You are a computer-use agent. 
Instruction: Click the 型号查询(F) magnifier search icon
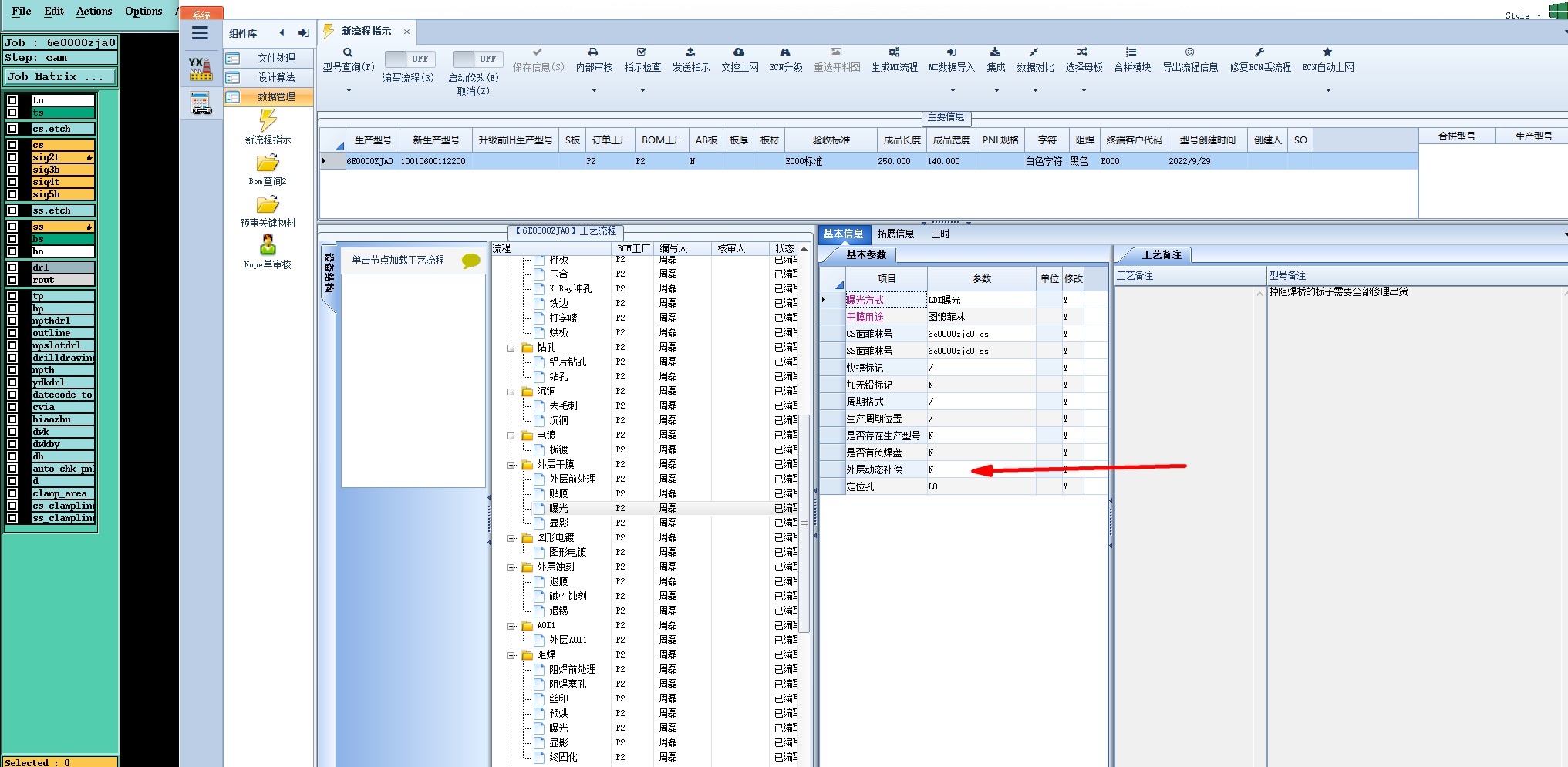coord(348,52)
